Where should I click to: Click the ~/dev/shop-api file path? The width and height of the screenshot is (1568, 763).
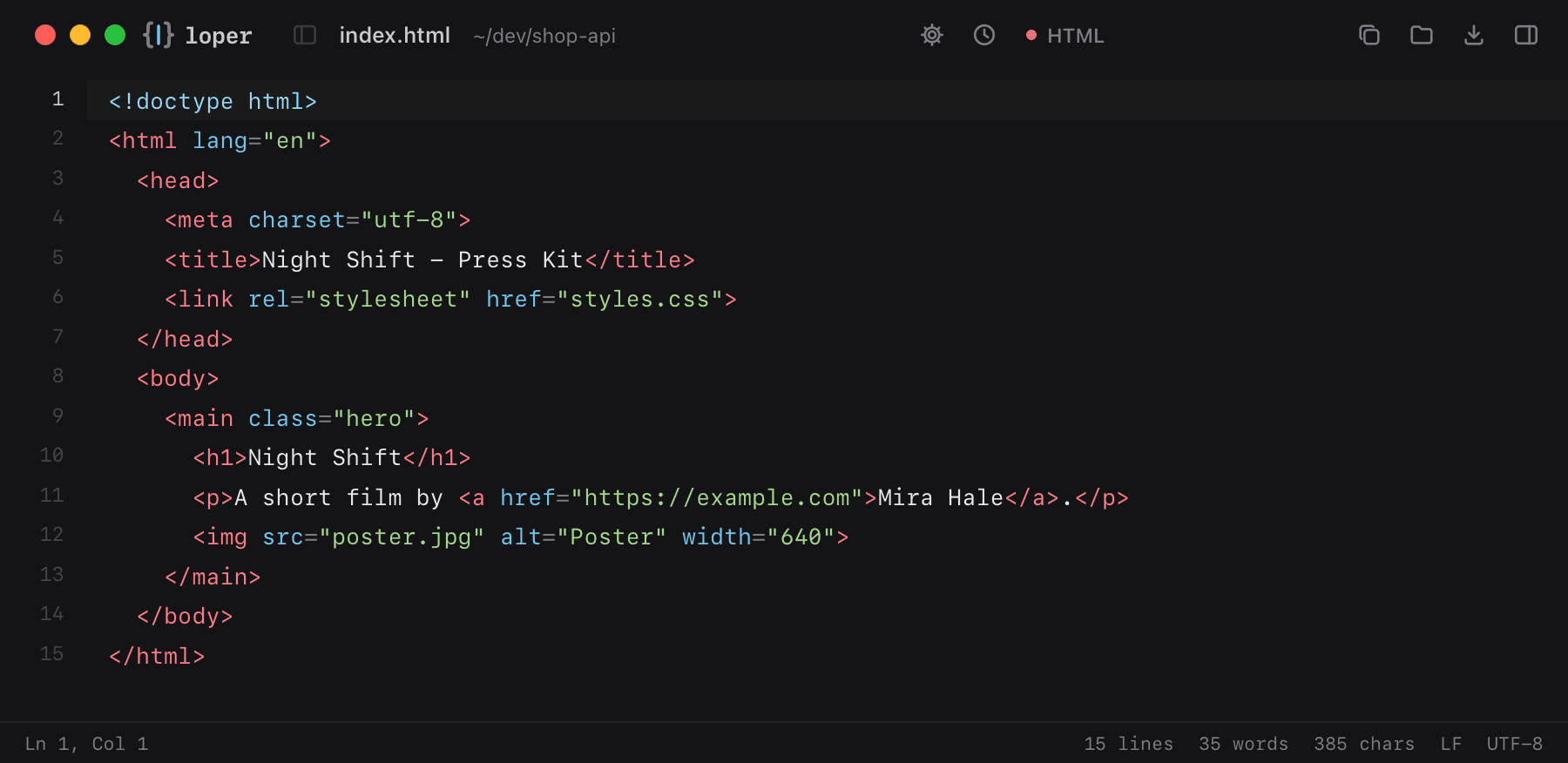click(x=544, y=36)
